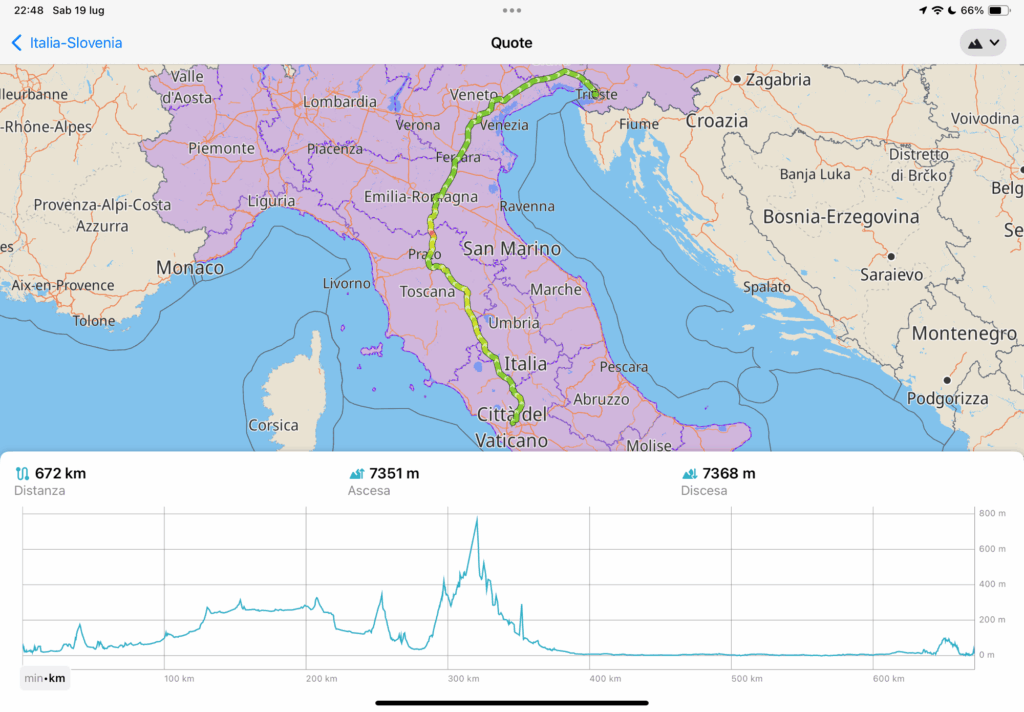Tap the Piemonte region label
This screenshot has height=712, width=1024.
pyautogui.click(x=221, y=148)
